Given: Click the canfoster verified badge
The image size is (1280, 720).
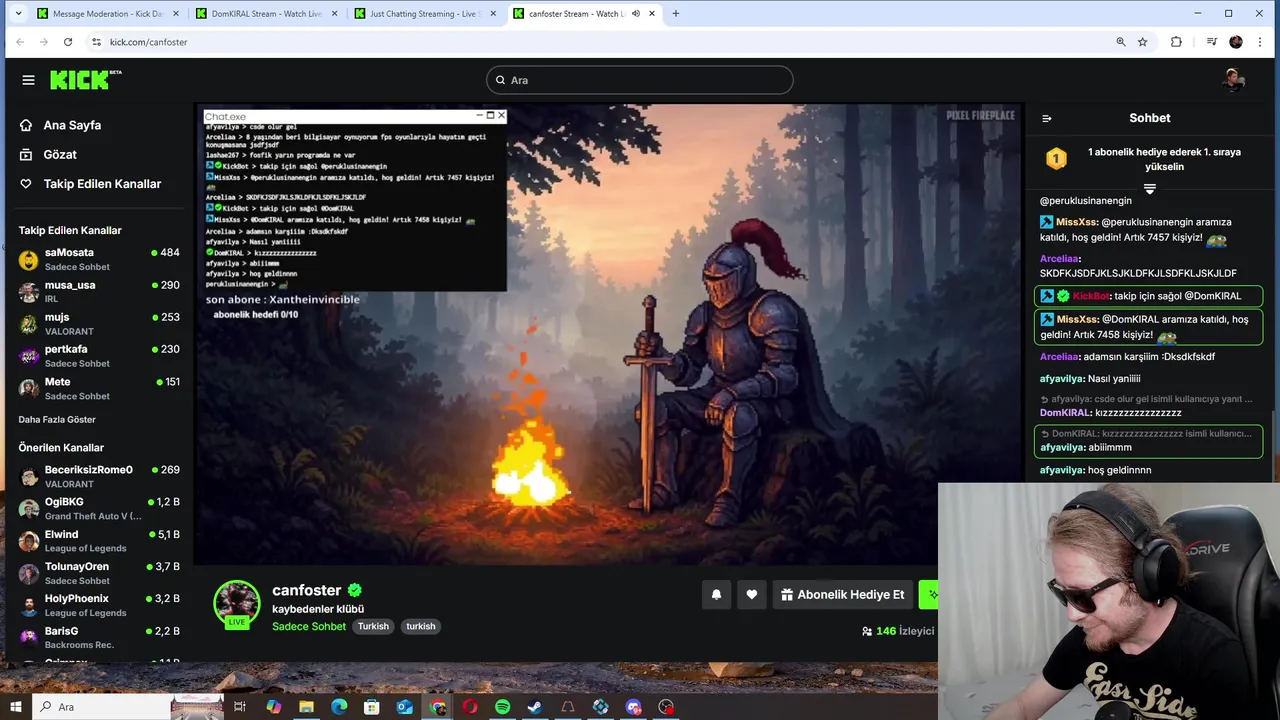Looking at the screenshot, I should pyautogui.click(x=355, y=590).
